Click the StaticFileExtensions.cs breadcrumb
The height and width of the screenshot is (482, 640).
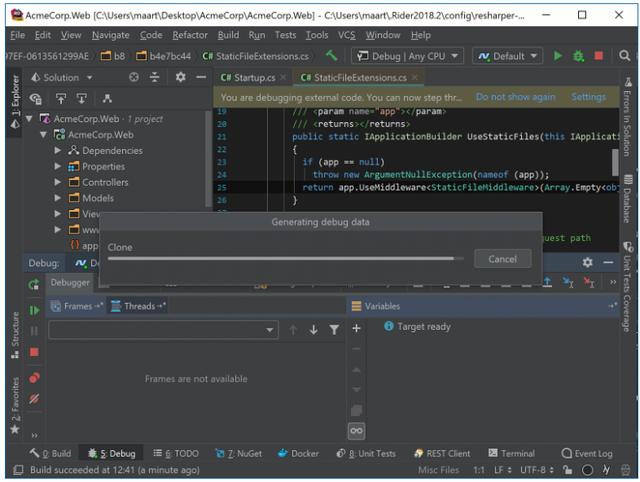click(256, 56)
